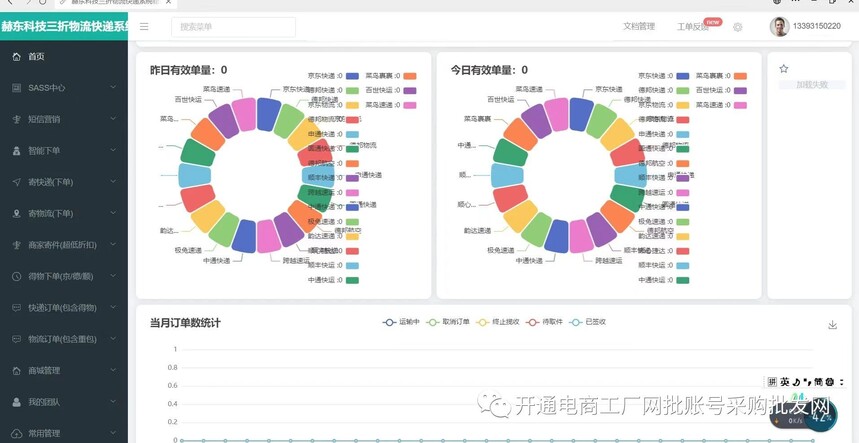Click the pink 菜鸟速递 swatch in 昨日 chart legend
The image size is (859, 443).
point(410,105)
